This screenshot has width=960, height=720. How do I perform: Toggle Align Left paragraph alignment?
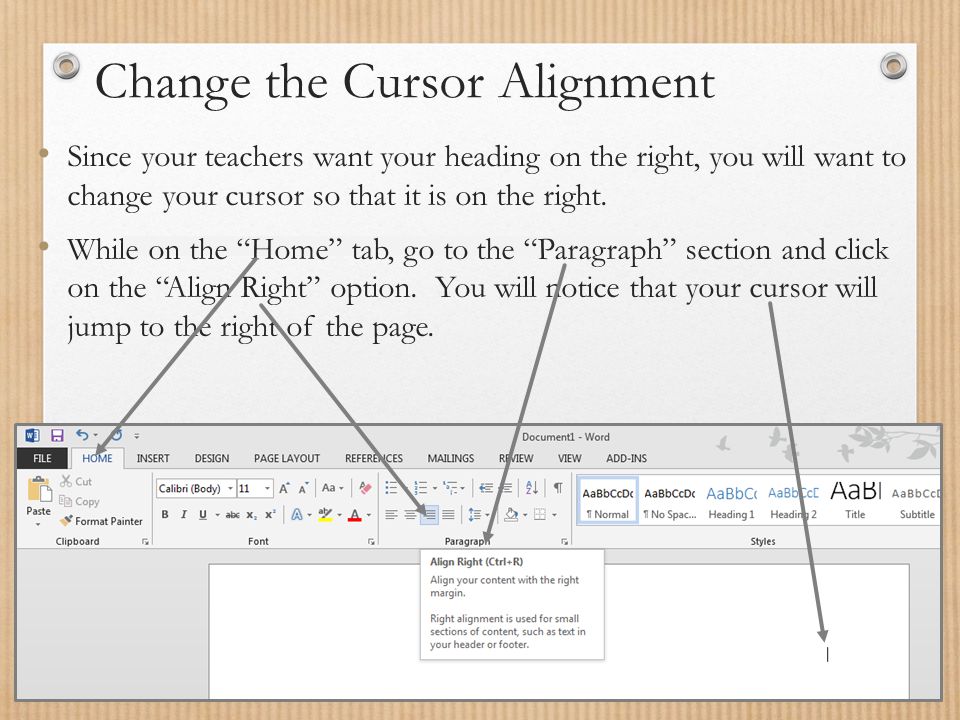pos(391,515)
